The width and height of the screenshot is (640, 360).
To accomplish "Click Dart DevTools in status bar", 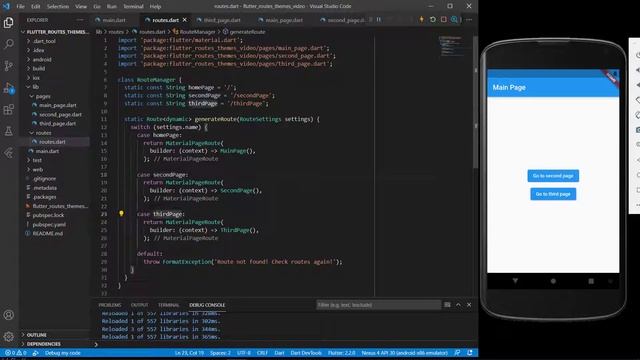I will point(306,353).
